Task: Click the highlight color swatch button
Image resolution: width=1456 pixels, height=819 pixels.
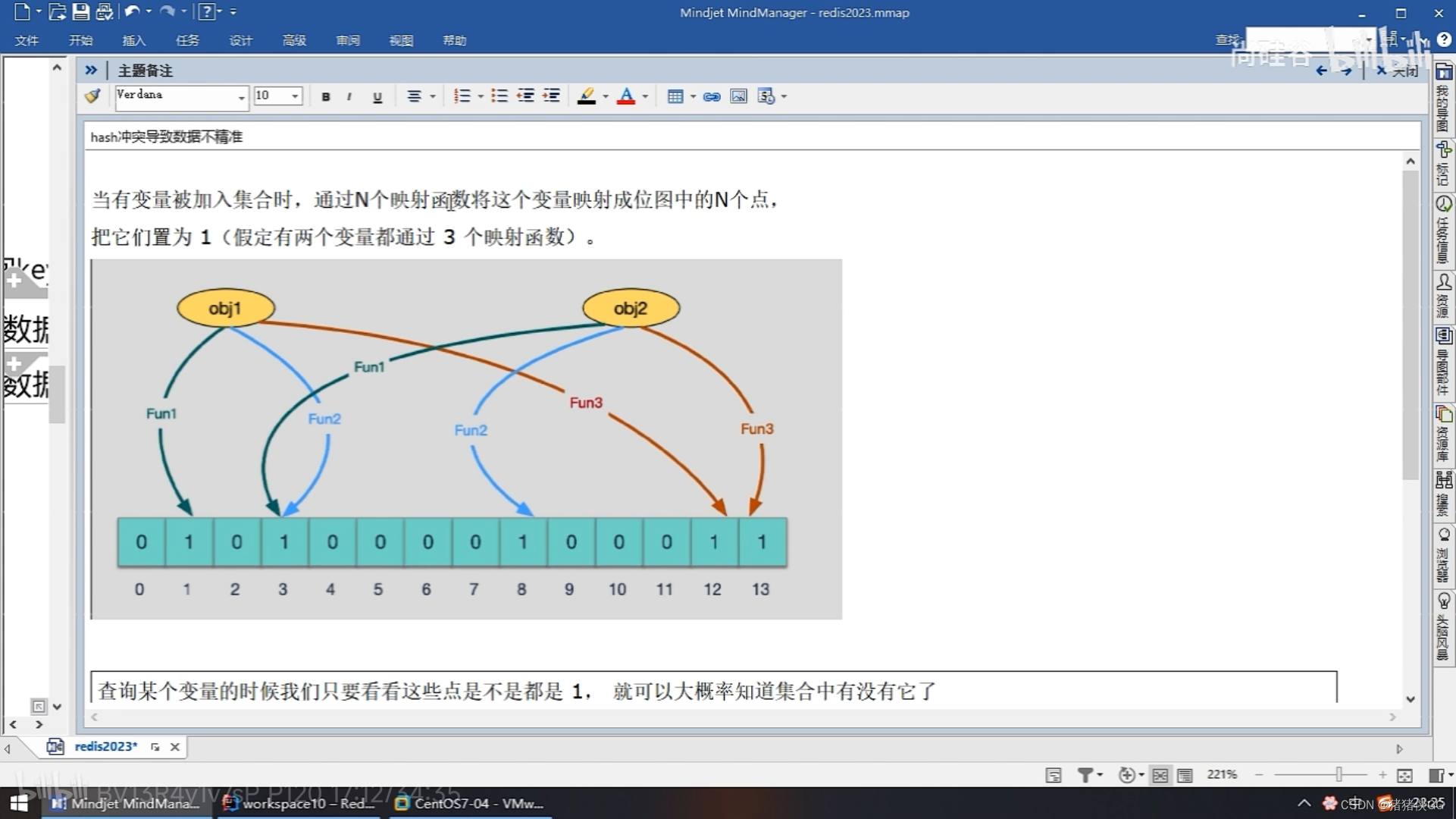Action: 587,96
